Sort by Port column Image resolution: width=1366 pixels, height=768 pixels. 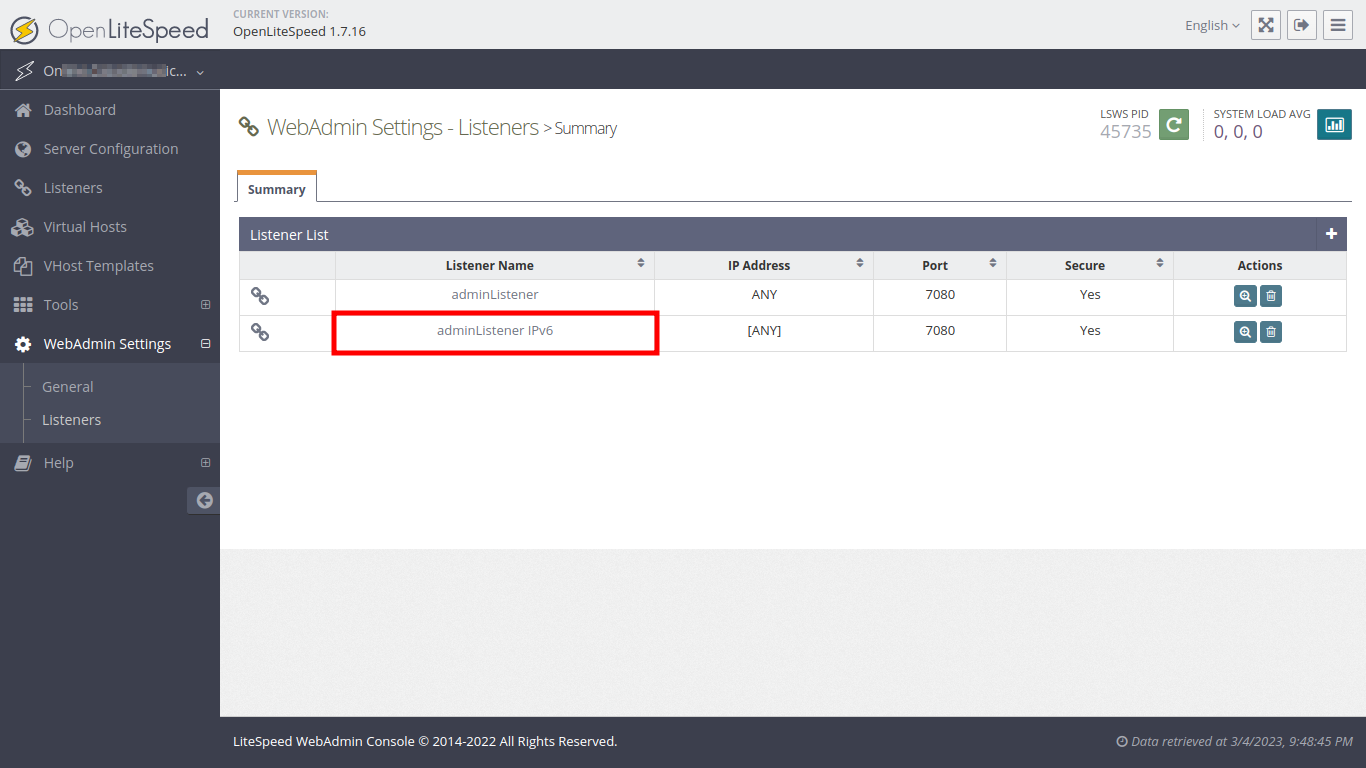tap(940, 265)
